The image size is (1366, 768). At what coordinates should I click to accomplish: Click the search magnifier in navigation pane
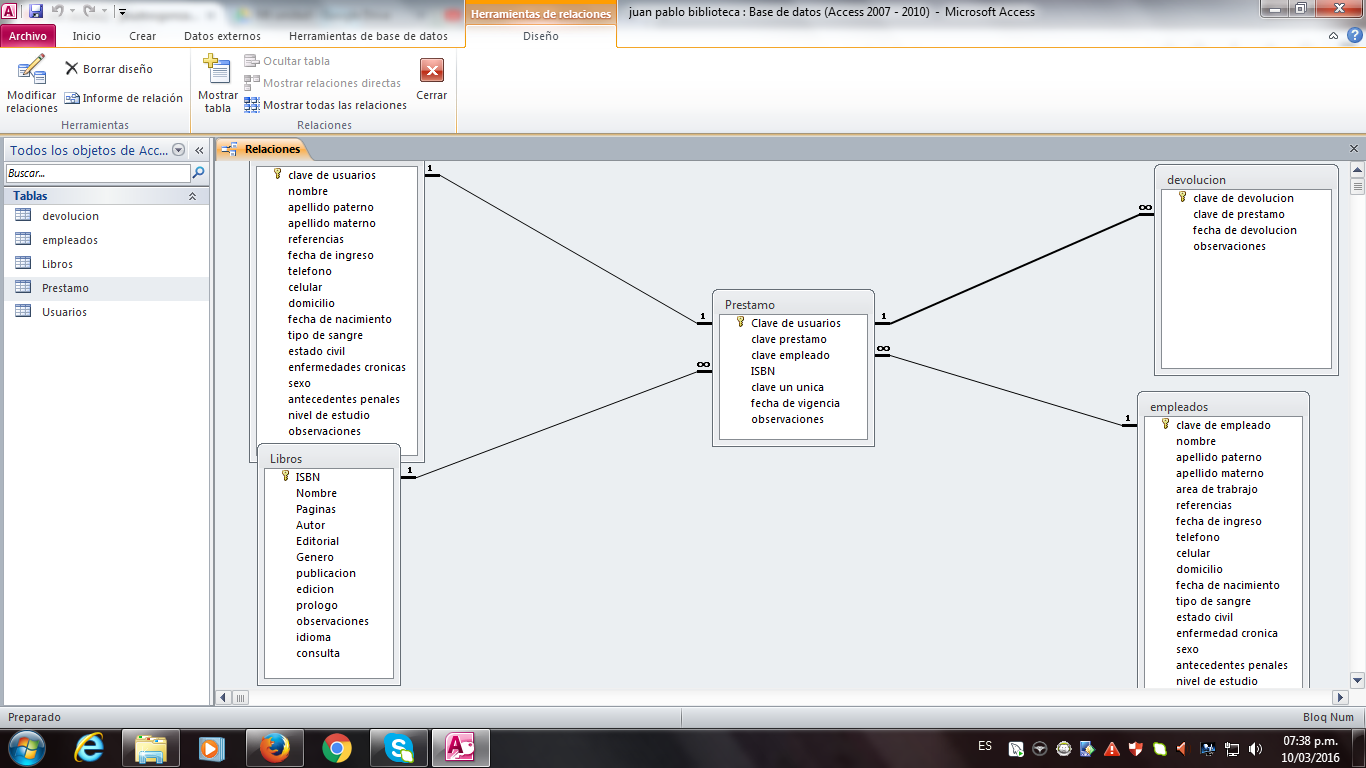click(198, 173)
